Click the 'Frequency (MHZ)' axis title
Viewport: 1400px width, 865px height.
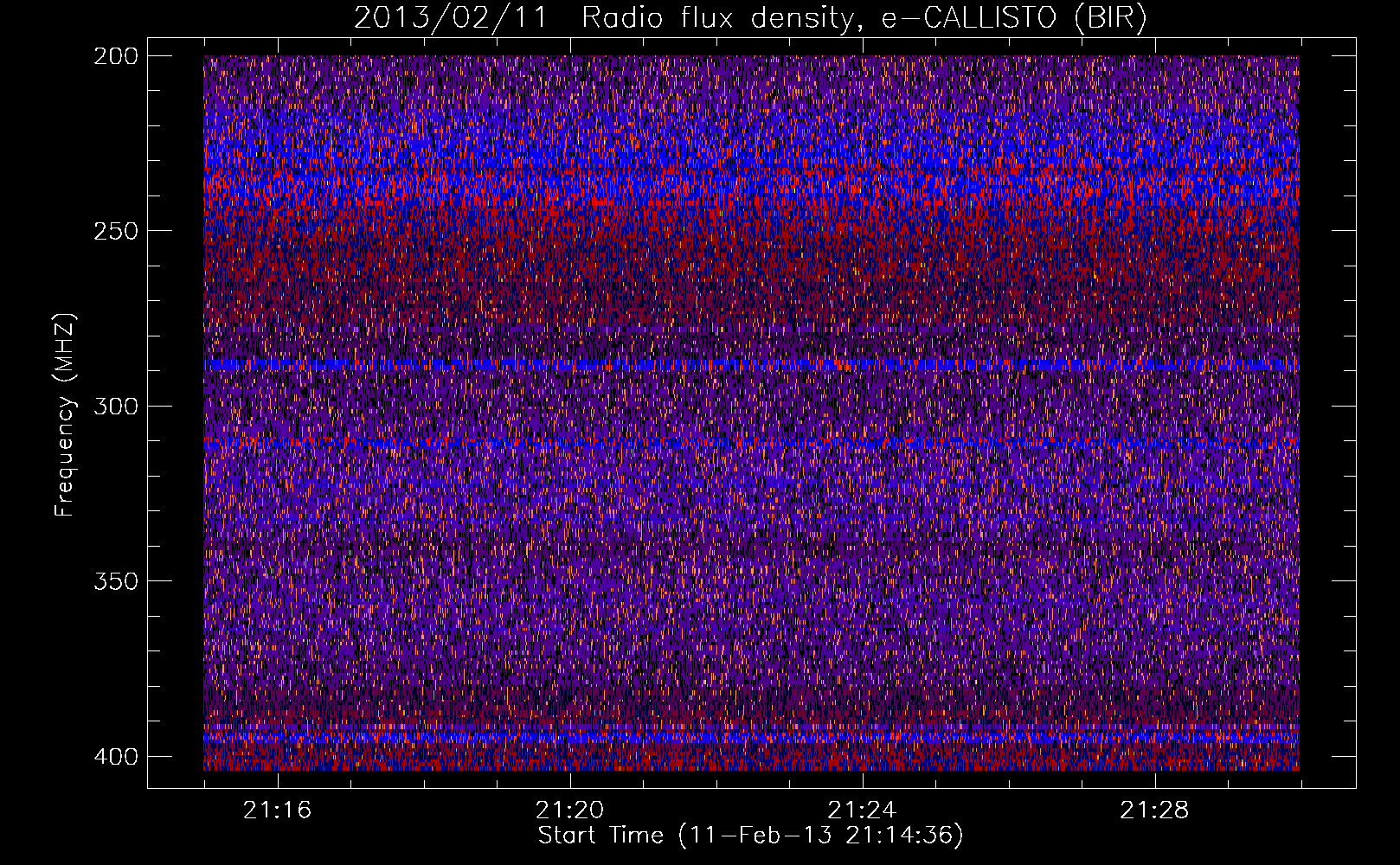[65, 414]
